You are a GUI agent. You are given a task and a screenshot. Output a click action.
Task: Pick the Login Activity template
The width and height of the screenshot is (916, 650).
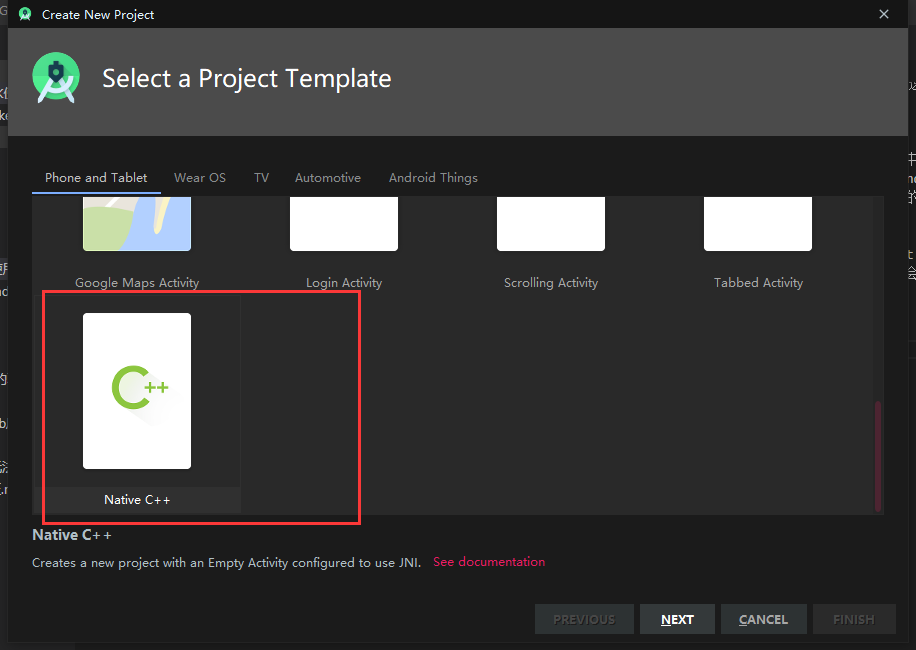[x=344, y=224]
